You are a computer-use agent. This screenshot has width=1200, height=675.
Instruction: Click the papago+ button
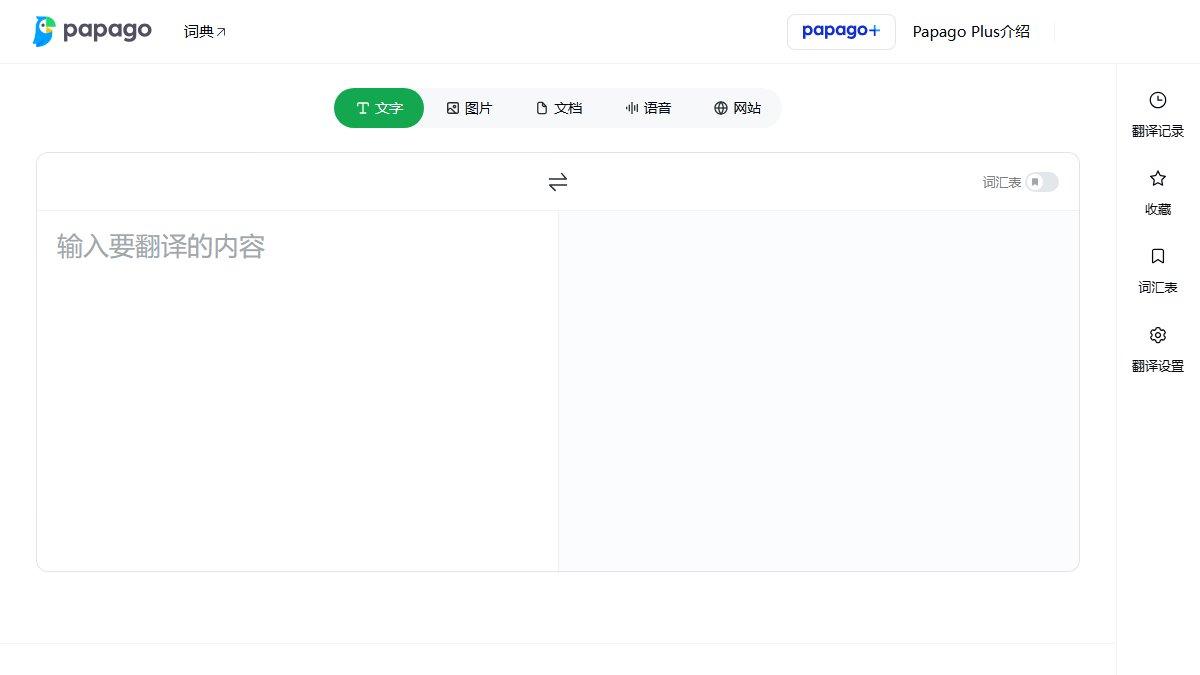(841, 31)
